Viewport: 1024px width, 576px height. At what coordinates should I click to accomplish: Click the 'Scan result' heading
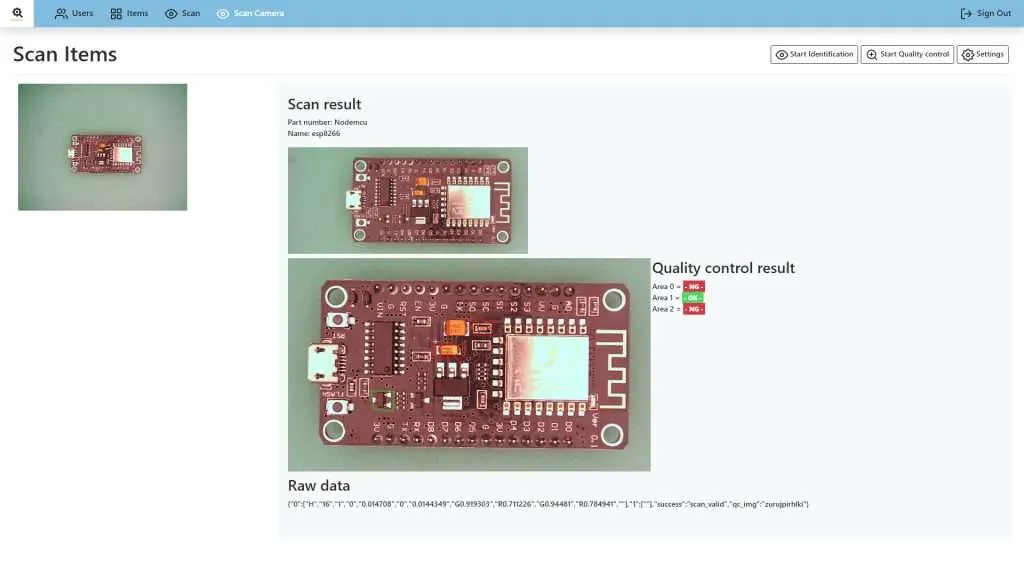(x=325, y=104)
